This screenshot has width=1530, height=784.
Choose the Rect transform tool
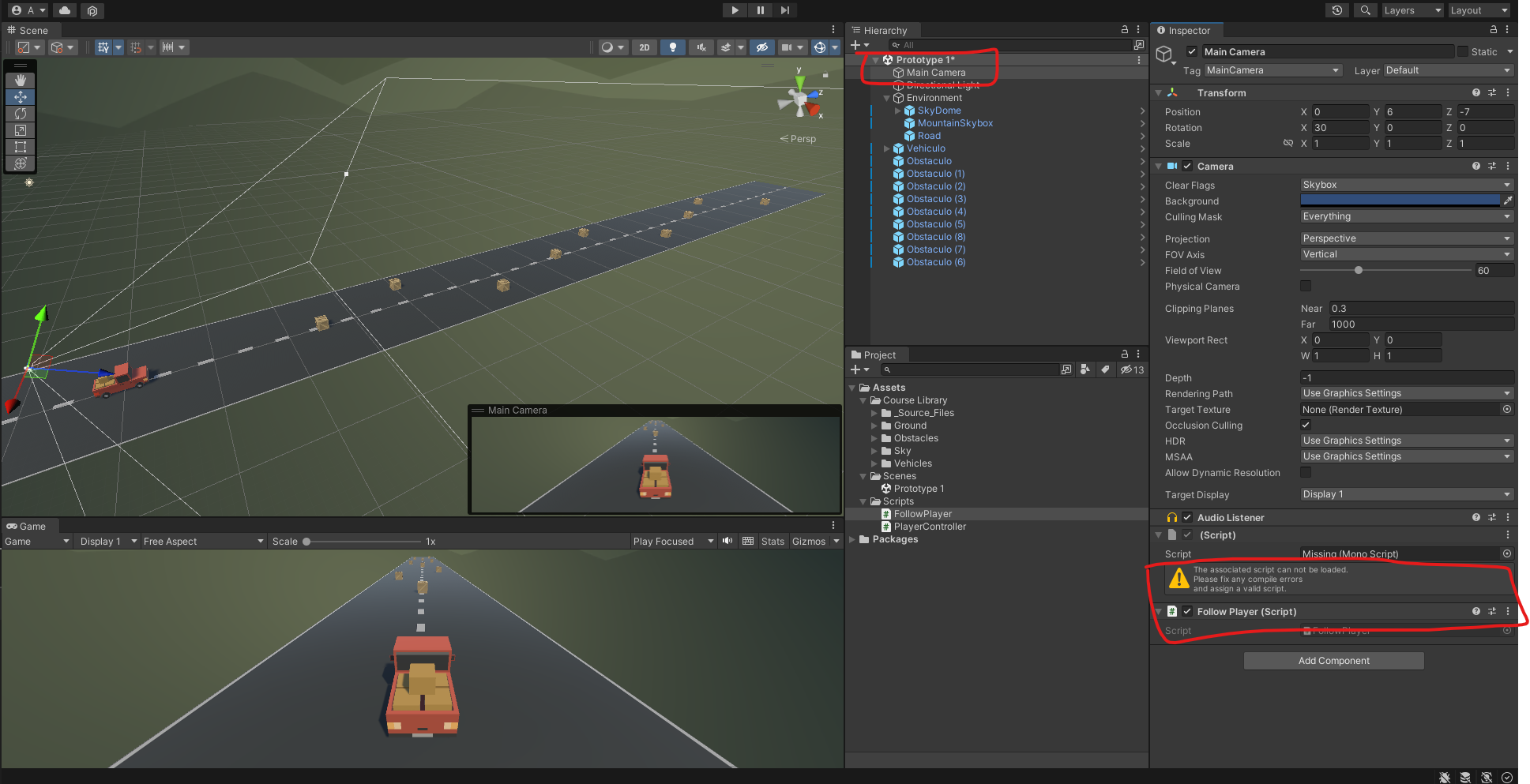pyautogui.click(x=21, y=147)
